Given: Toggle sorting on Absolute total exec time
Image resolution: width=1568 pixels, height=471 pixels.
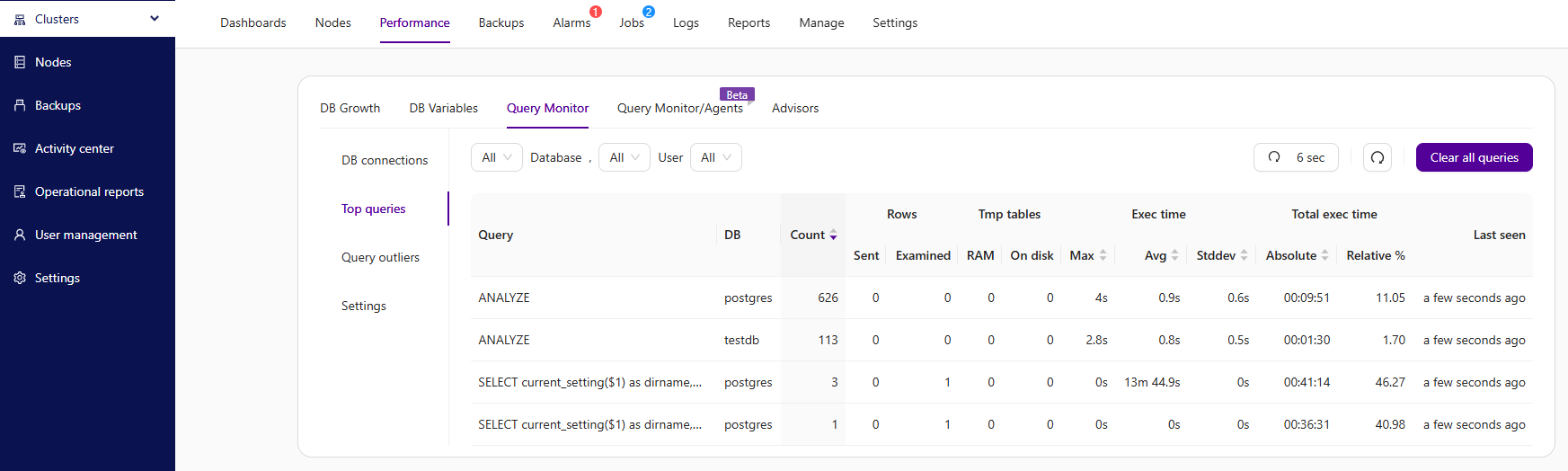Looking at the screenshot, I should (x=1324, y=255).
